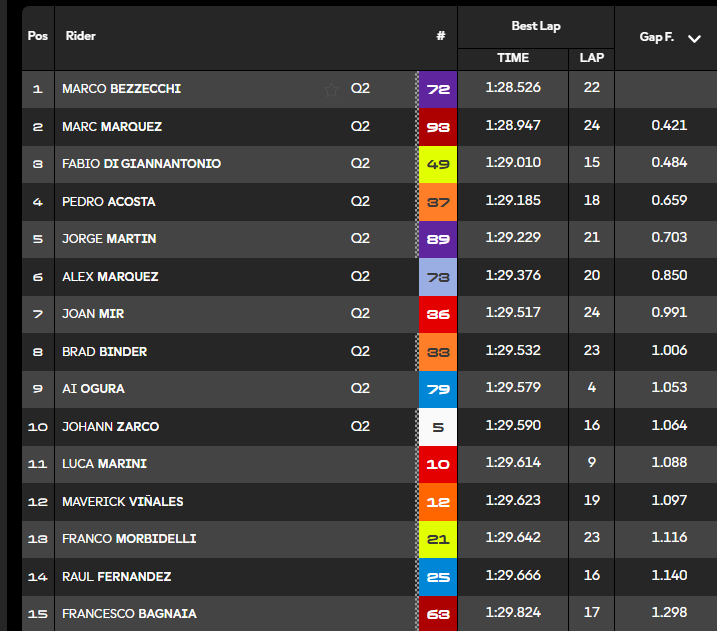Viewport: 717px width, 631px height.
Task: Select the light blue number 73 badge
Action: tap(438, 277)
